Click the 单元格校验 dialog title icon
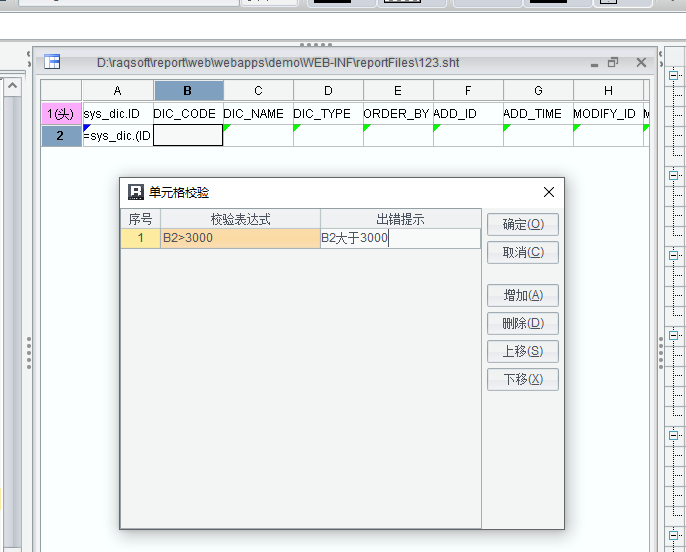Screen dimensions: 686x552 136,192
